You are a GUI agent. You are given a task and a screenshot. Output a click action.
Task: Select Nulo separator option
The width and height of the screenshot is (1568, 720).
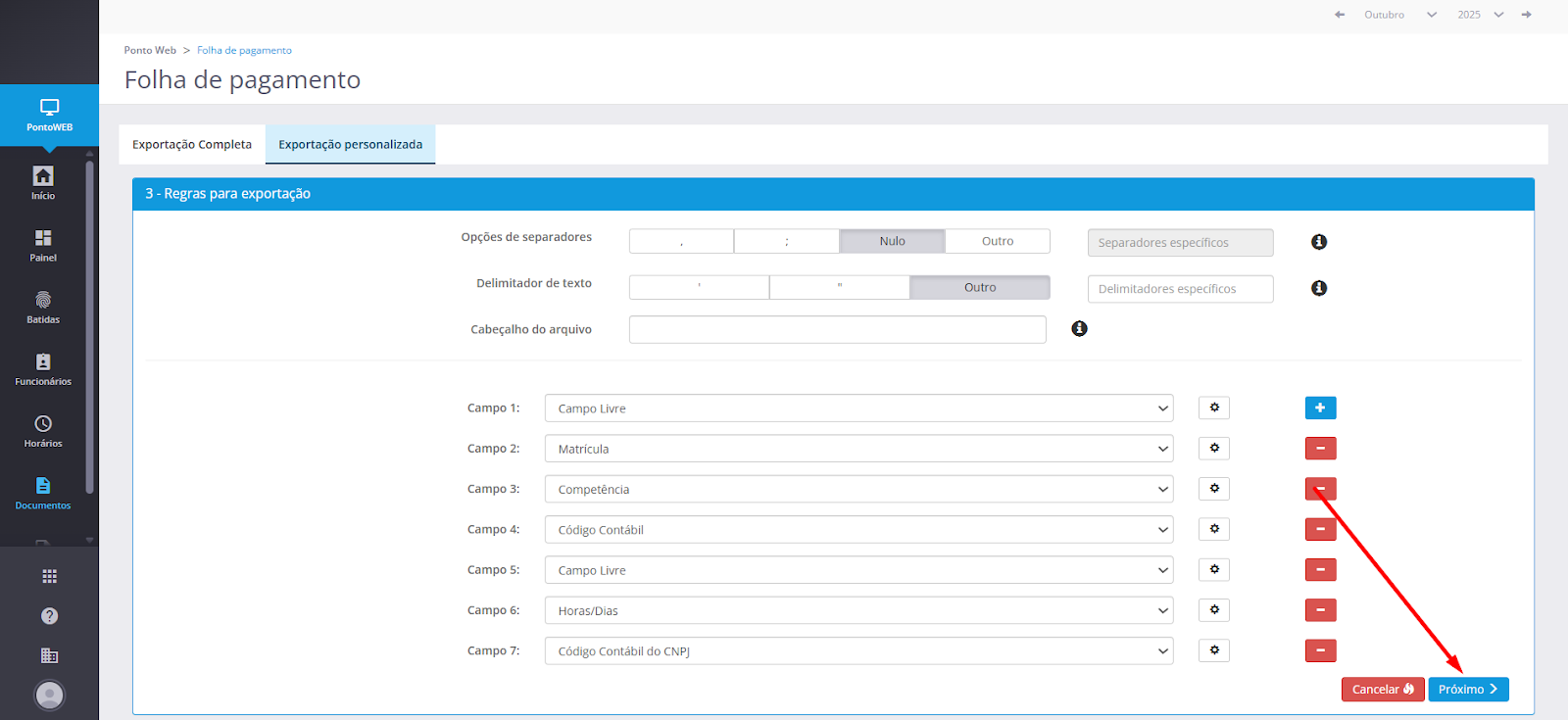[892, 241]
